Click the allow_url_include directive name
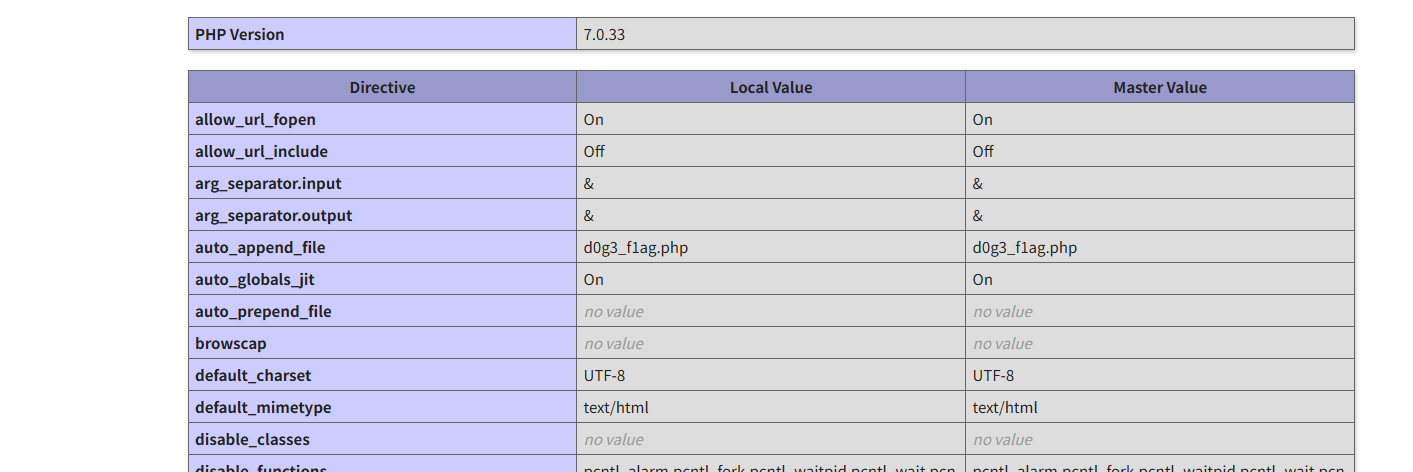Viewport: 1413px width, 472px height. pyautogui.click(x=261, y=151)
